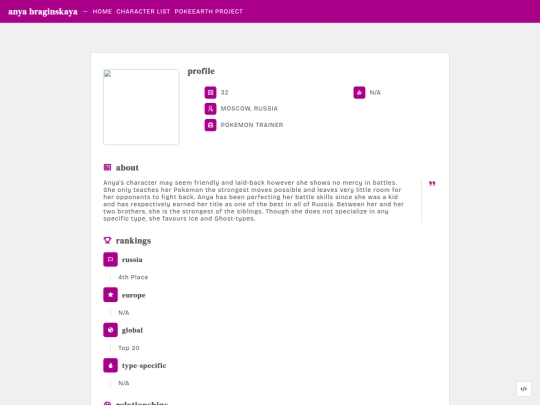Click the person icon beside Moscow, Russia
Screen dimensions: 540x405
[x=210, y=109]
